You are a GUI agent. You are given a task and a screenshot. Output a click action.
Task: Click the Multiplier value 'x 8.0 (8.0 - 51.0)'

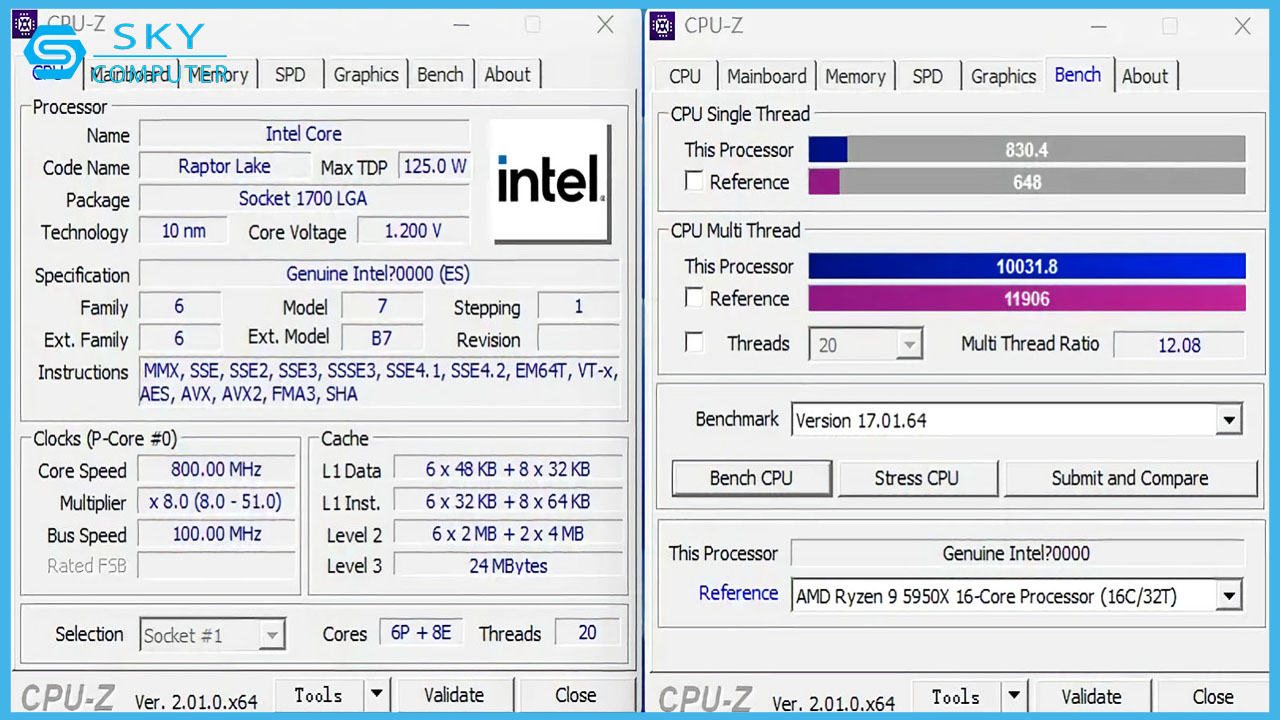click(217, 502)
